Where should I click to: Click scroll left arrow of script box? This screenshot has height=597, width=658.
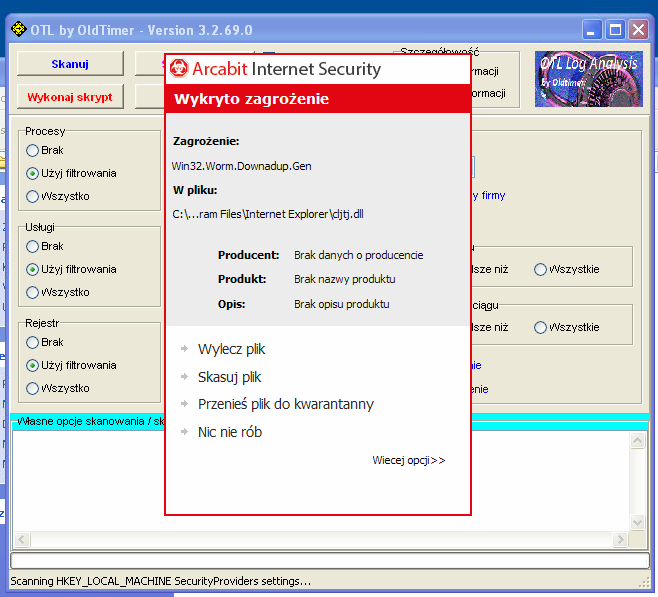tap(22, 539)
